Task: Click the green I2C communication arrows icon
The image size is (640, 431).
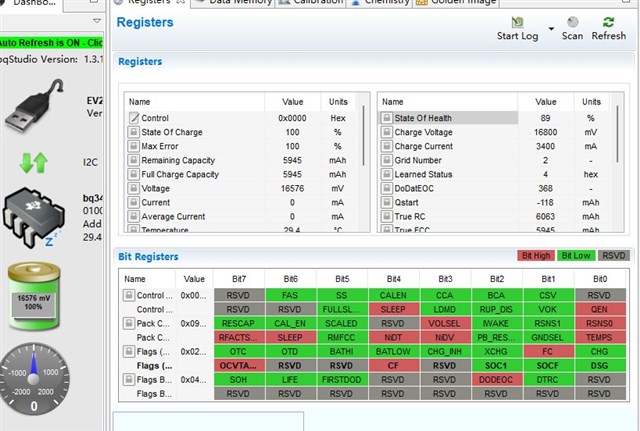Action: [x=33, y=162]
